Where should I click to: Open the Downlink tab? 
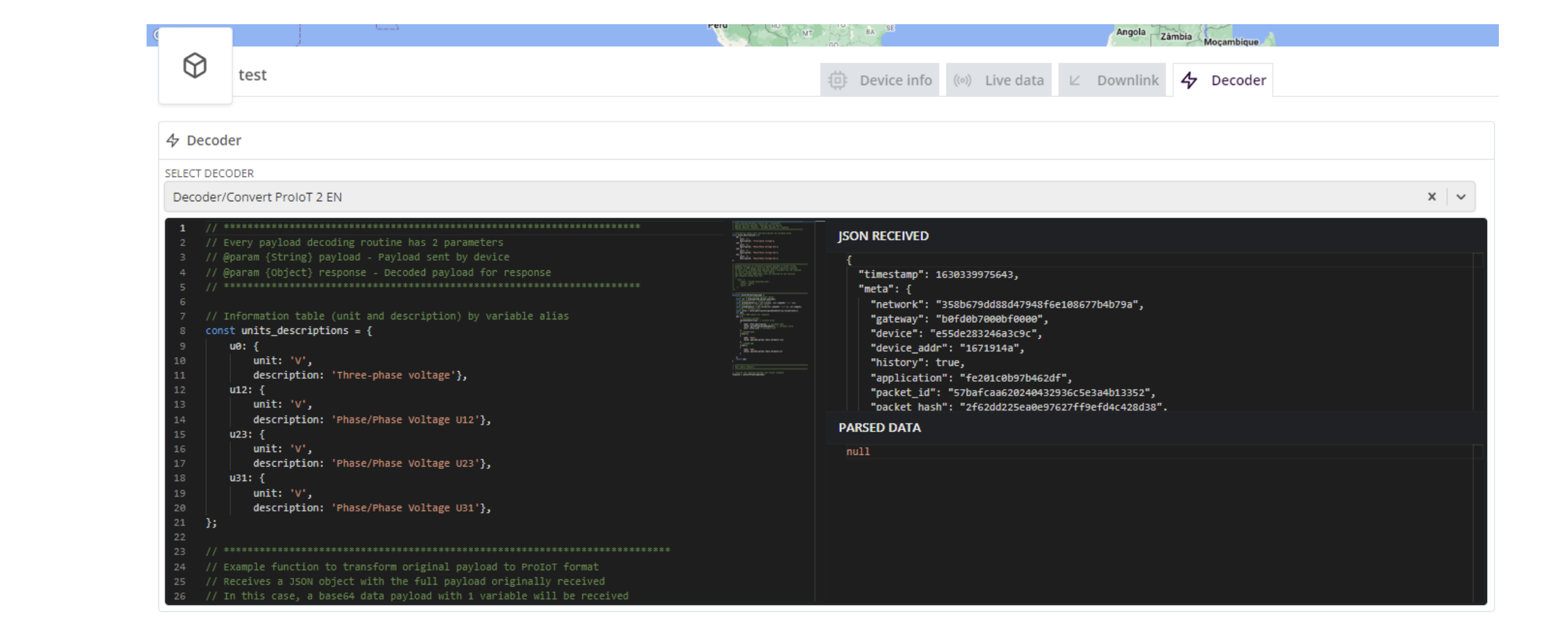[1112, 80]
